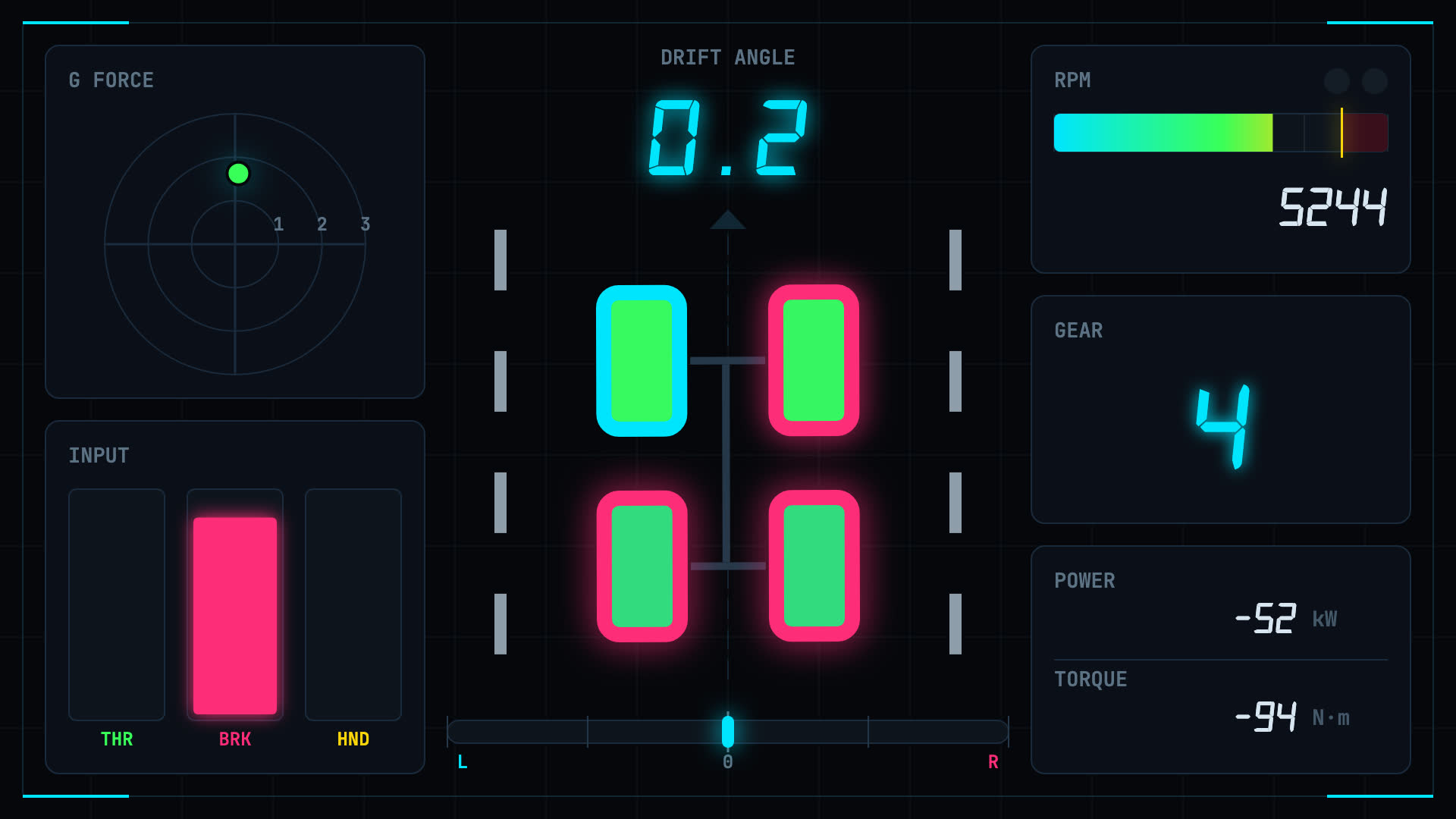Click the second shift light in RPM panel
The image size is (1456, 819).
1375,81
